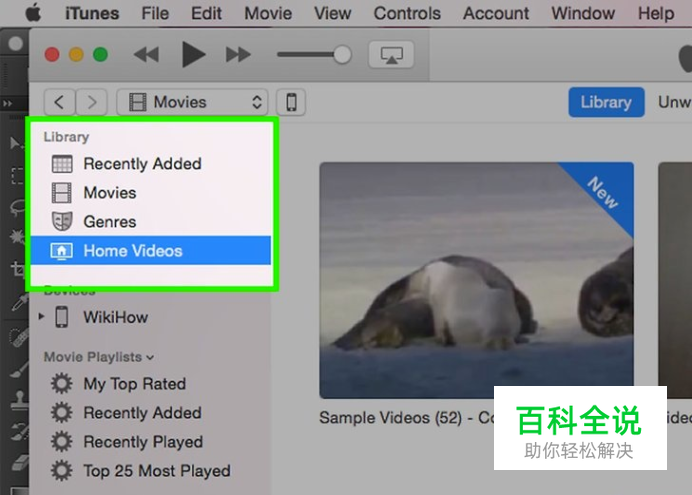Click the yellow minimize window button
Viewport: 692px width, 495px height.
pyautogui.click(x=76, y=55)
